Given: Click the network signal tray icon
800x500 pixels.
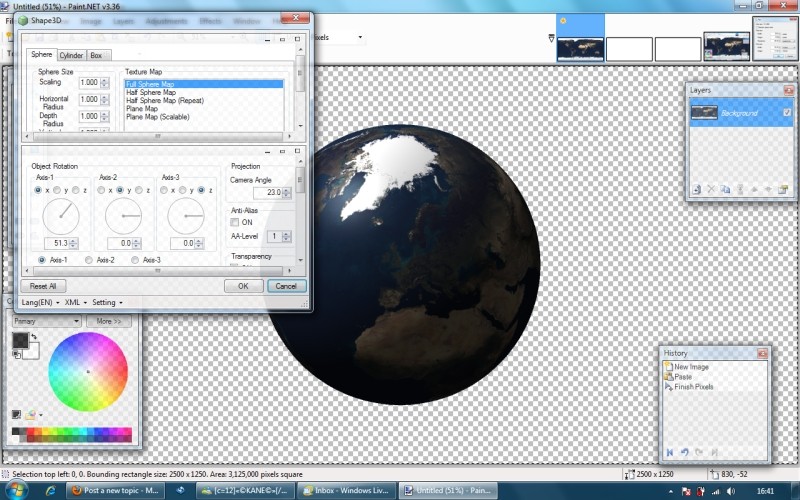Looking at the screenshot, I should click(716, 491).
